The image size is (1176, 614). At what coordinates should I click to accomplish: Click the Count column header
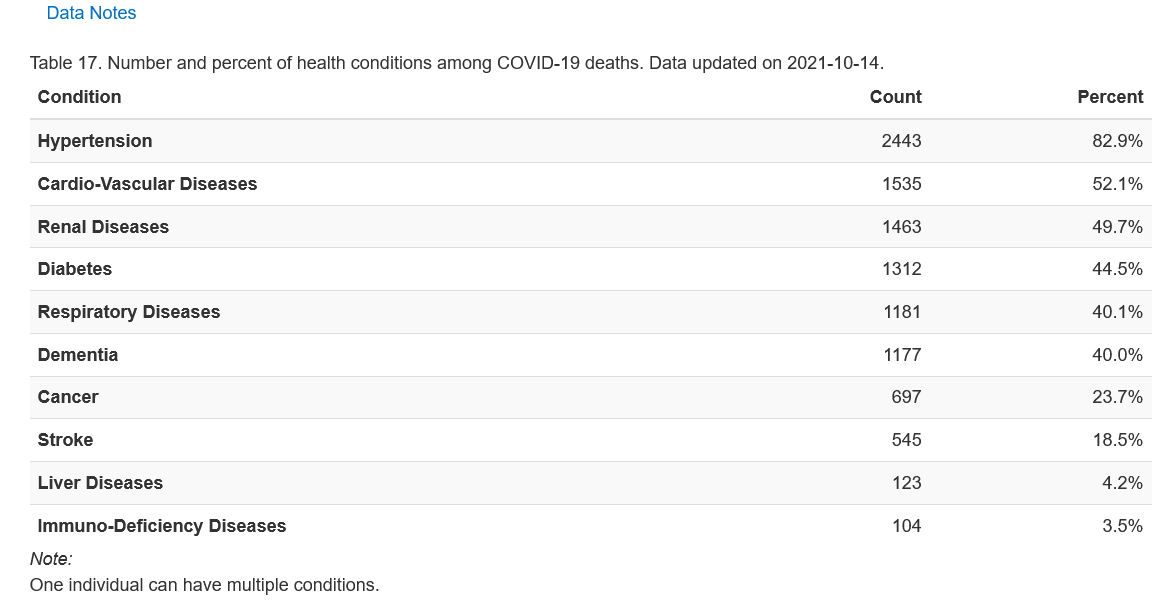tap(895, 97)
